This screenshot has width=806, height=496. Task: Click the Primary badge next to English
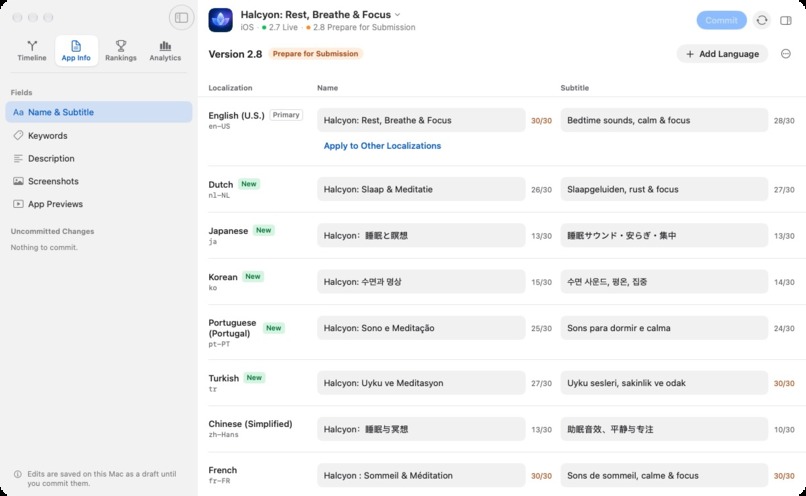(286, 115)
